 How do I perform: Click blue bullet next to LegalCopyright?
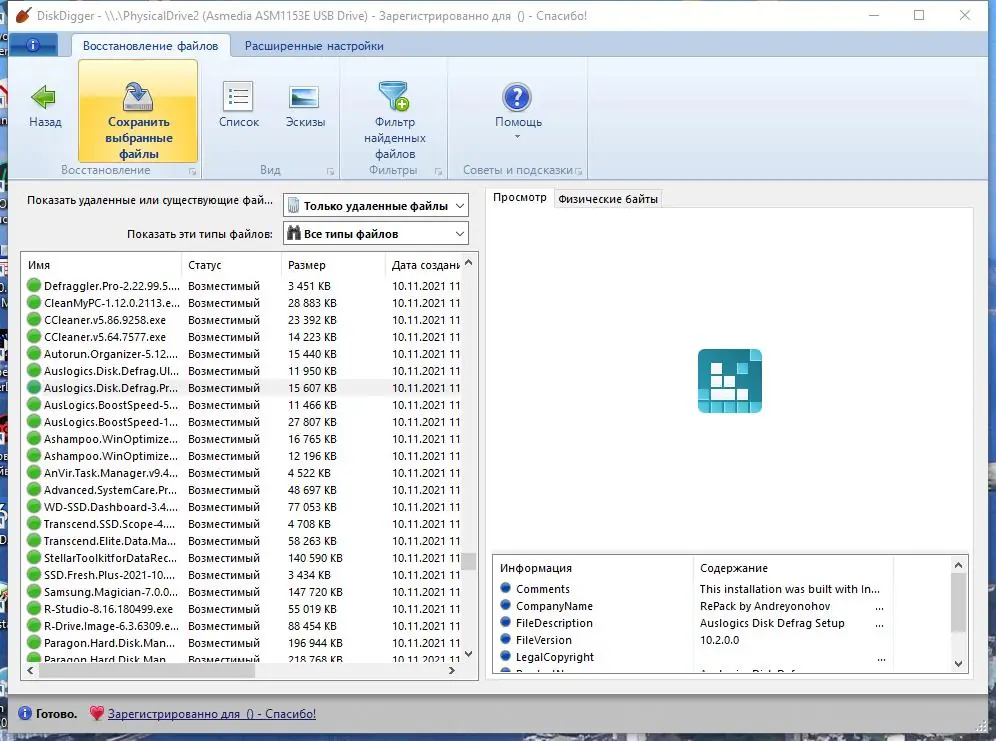click(x=506, y=656)
